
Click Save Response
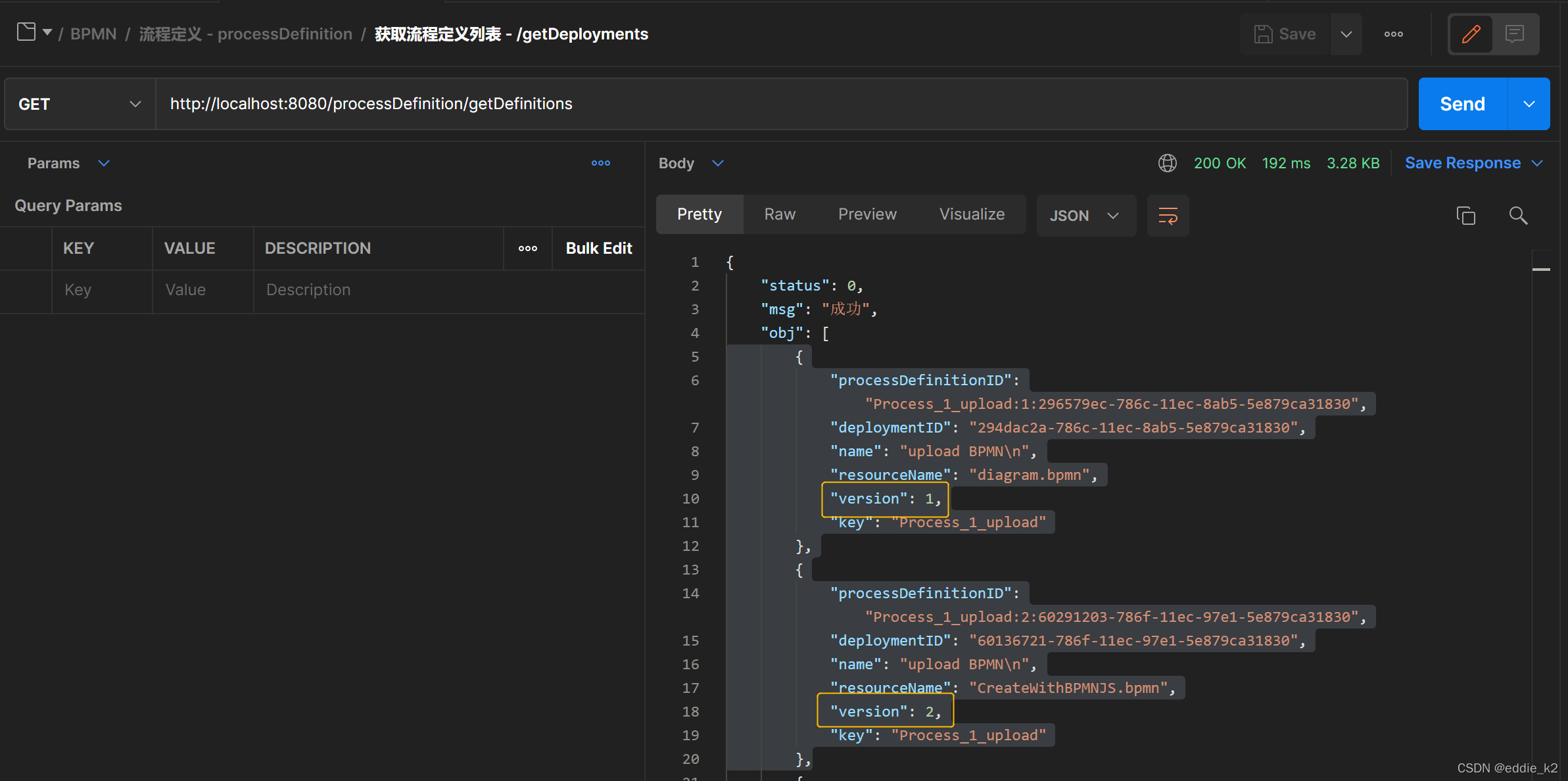click(1463, 163)
